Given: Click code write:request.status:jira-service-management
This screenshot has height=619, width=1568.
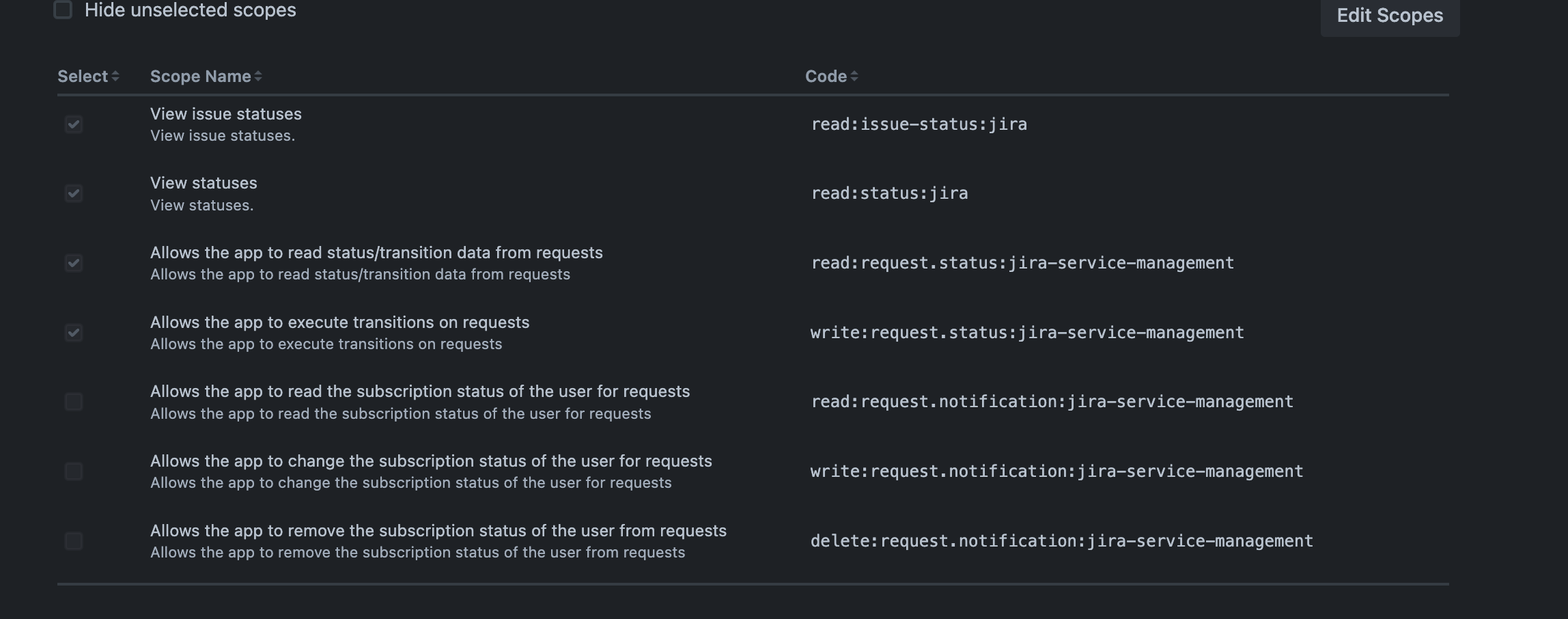Looking at the screenshot, I should pyautogui.click(x=1027, y=333).
